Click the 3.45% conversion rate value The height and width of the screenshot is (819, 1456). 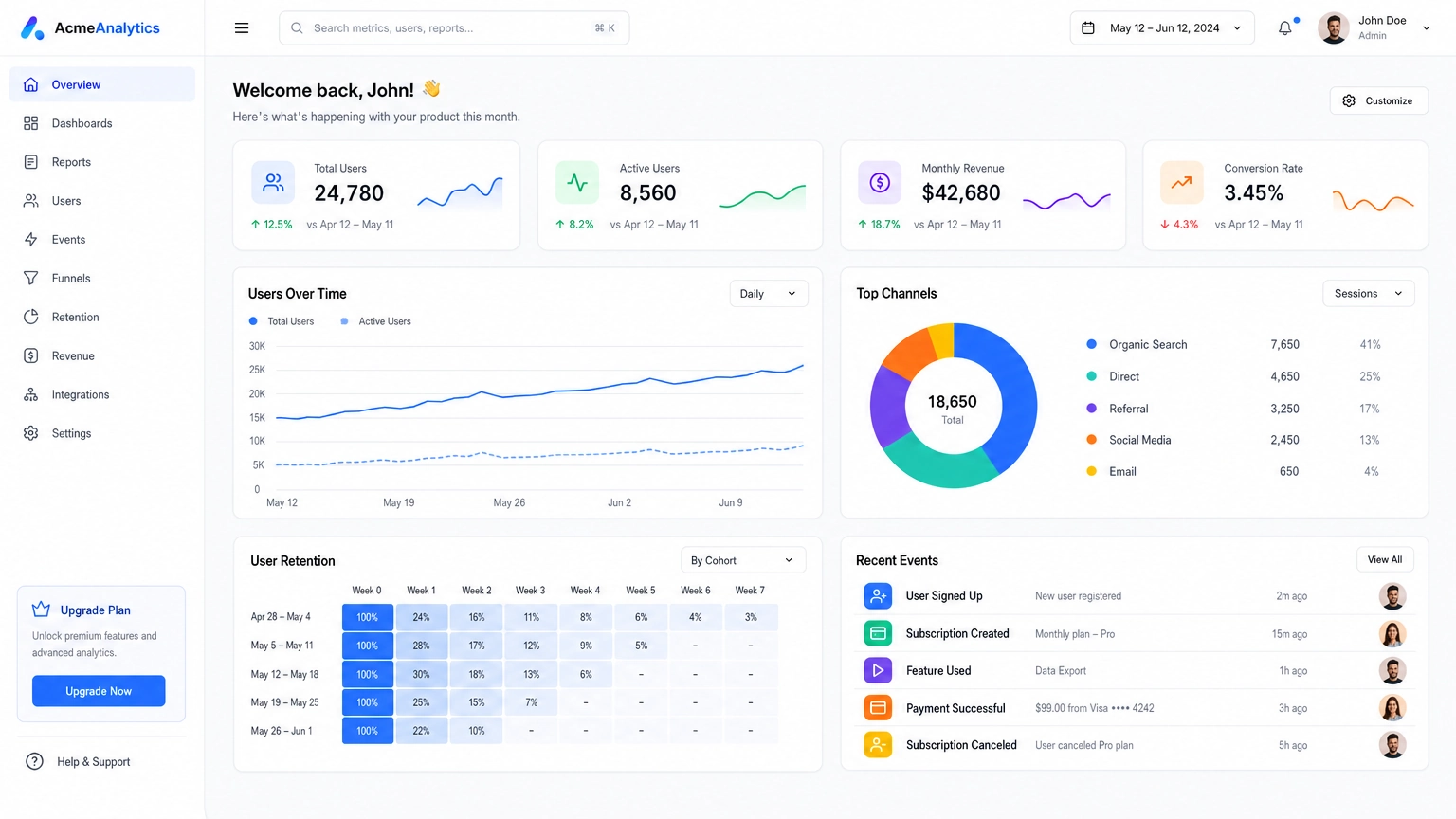point(1253,193)
